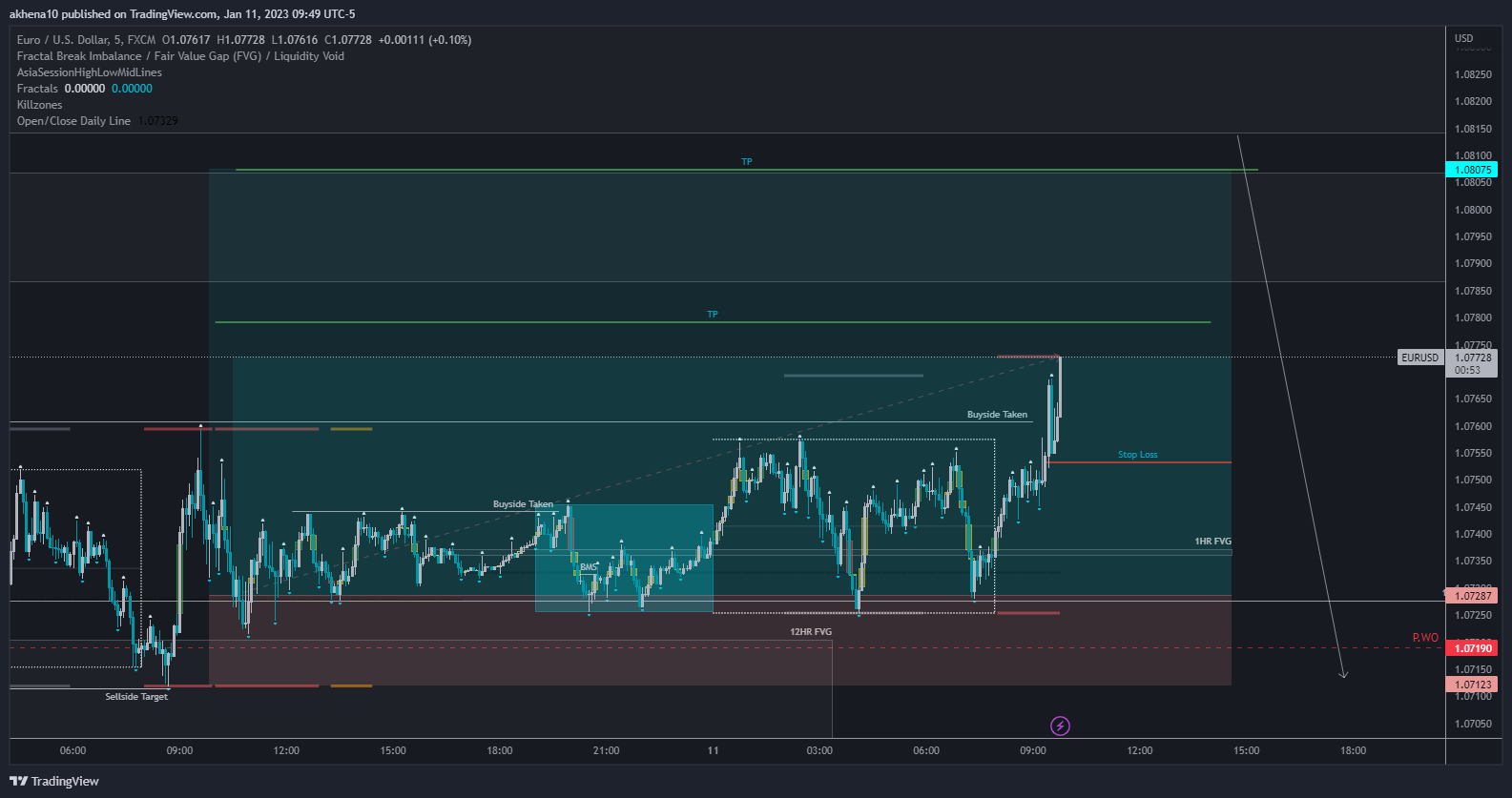Click the P.WO red label

pyautogui.click(x=1425, y=638)
